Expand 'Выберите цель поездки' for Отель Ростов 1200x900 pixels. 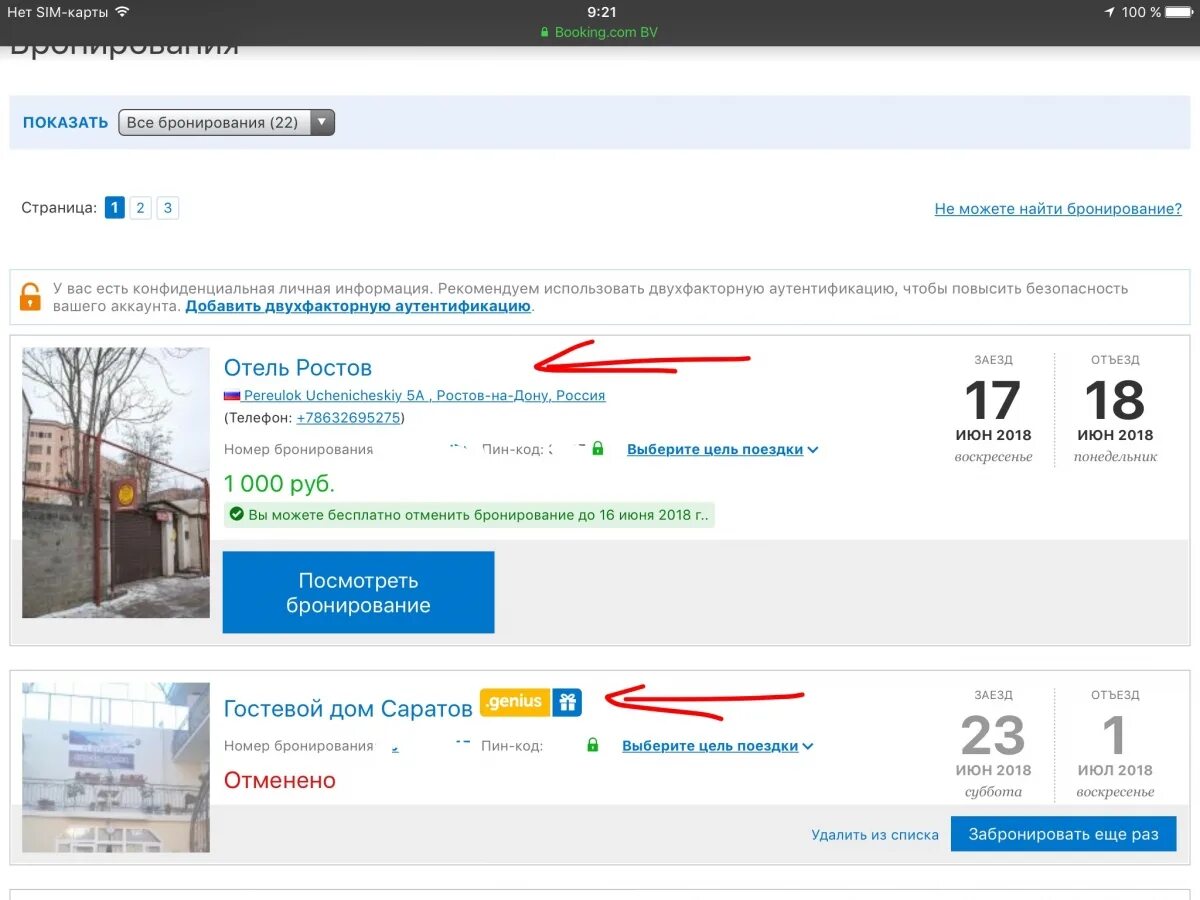722,450
